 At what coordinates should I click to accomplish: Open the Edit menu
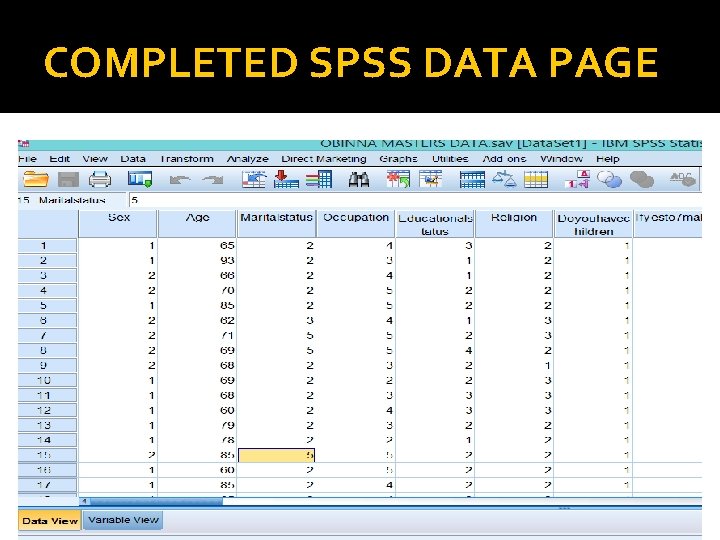pyautogui.click(x=60, y=159)
